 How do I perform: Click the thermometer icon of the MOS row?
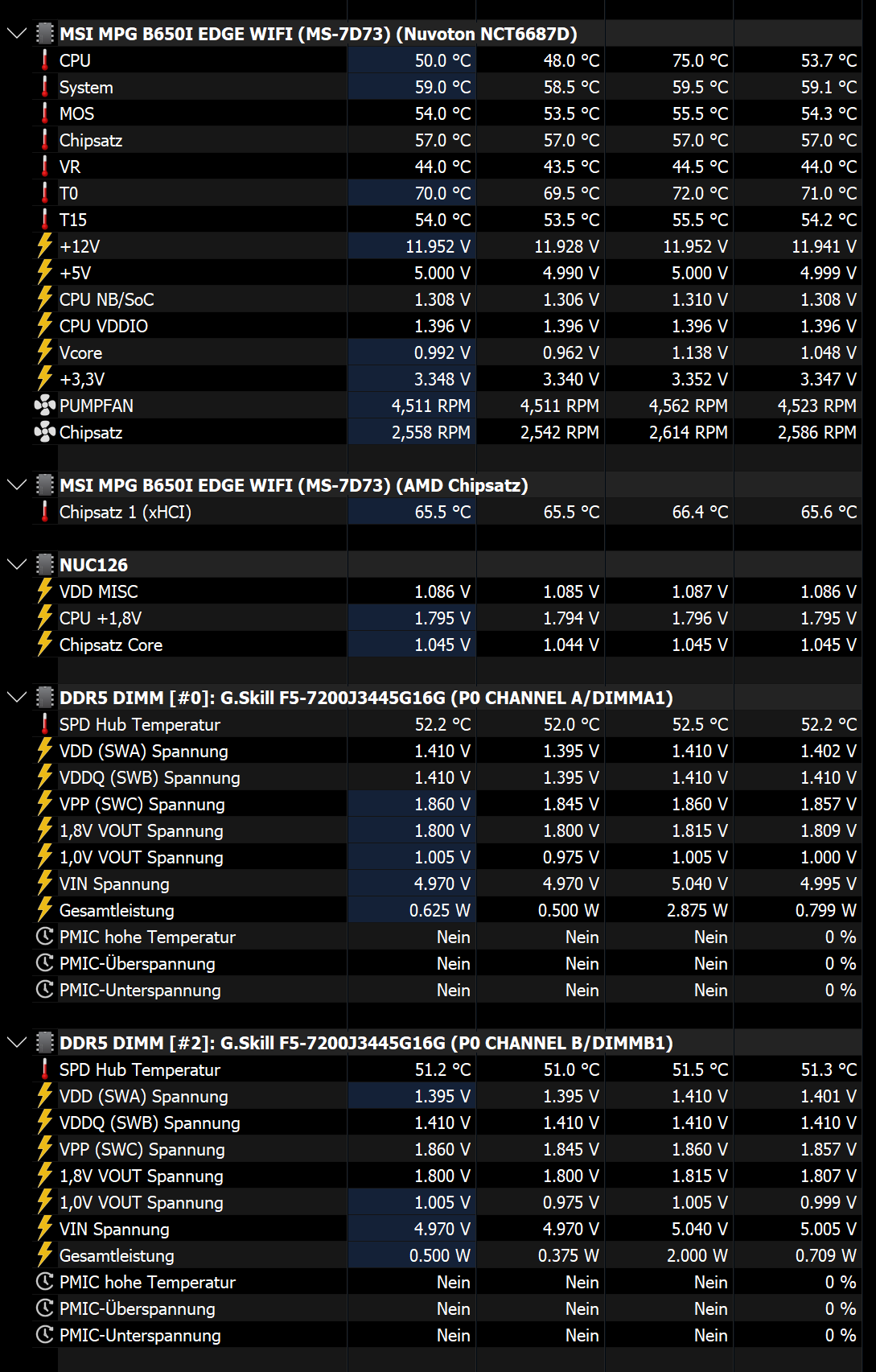click(x=45, y=113)
